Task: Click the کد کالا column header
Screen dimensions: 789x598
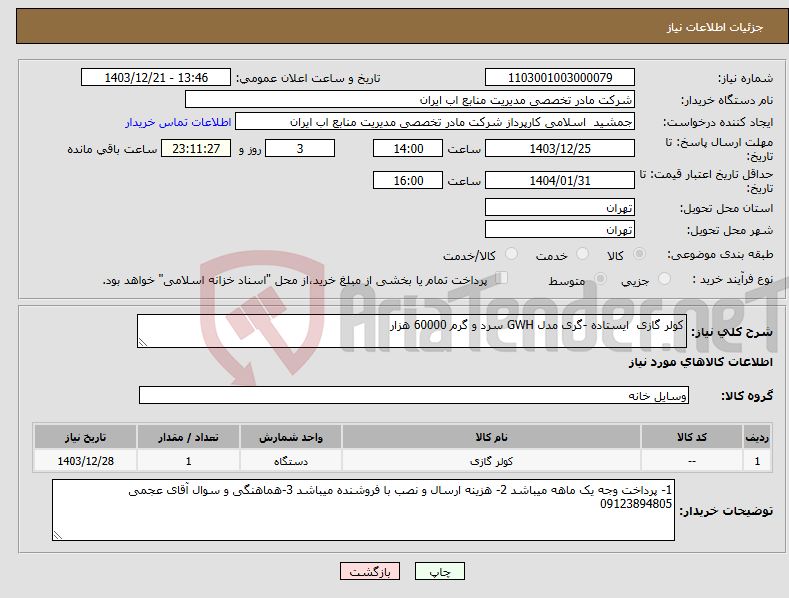Action: point(692,437)
